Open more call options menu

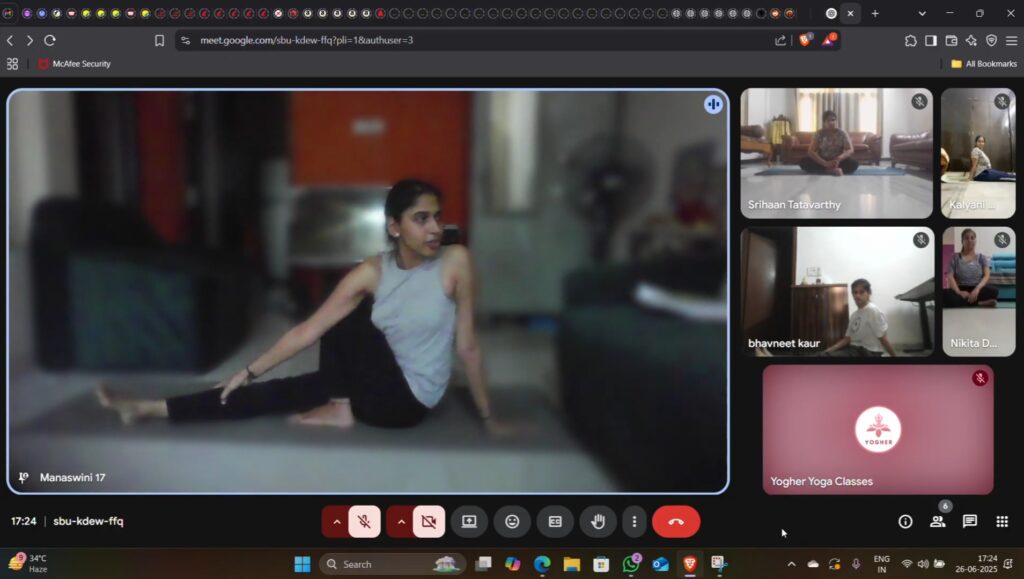(634, 521)
